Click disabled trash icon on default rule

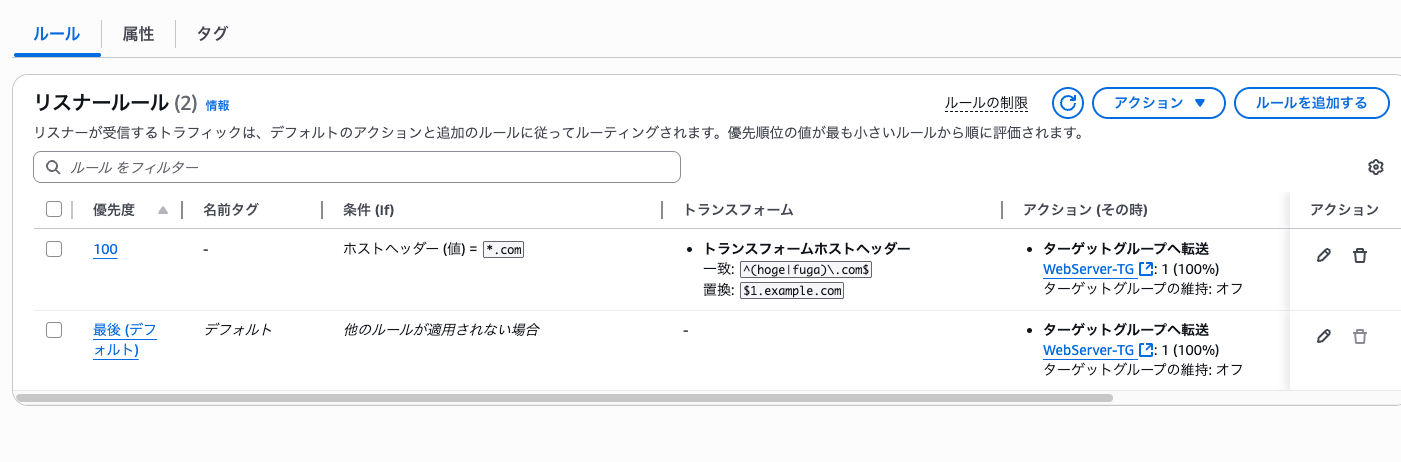pos(1360,337)
